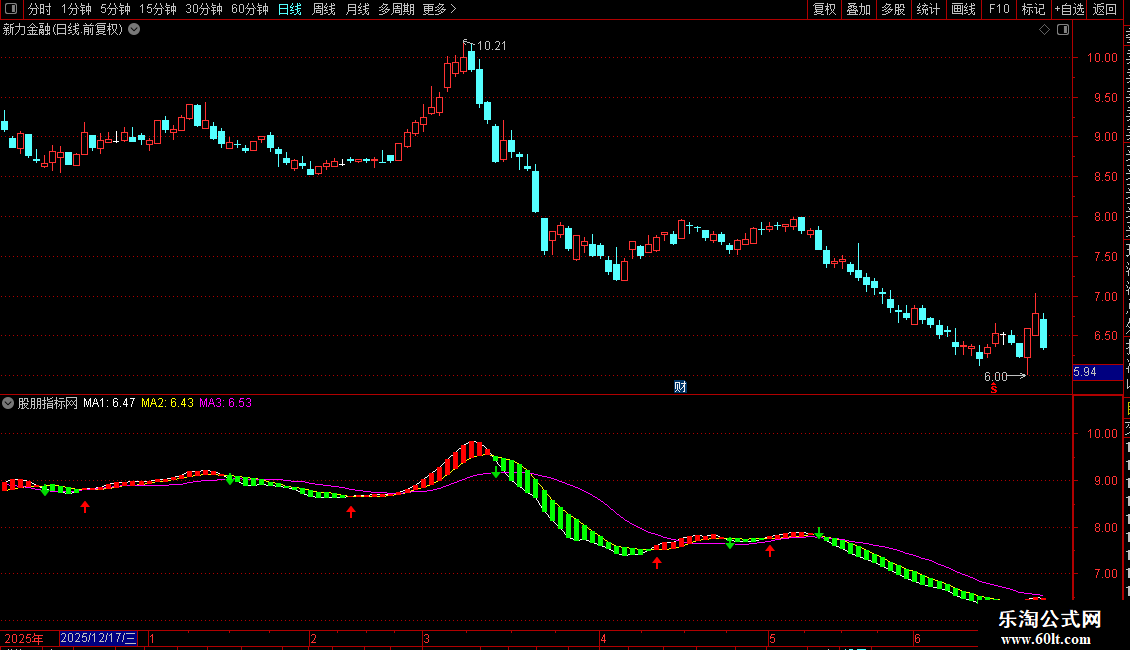
Task: Switch to 分时 intraday view
Action: pos(40,9)
